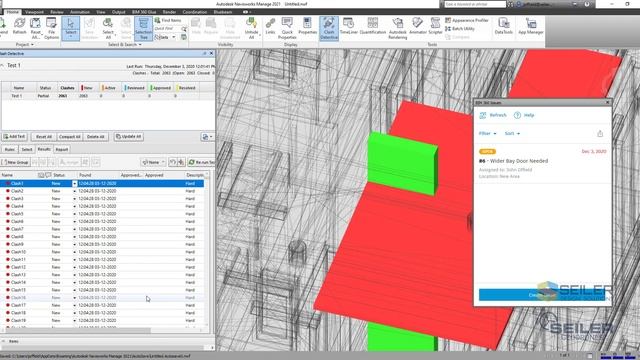Click the Delete All button
The height and width of the screenshot is (360, 640).
tap(96, 137)
